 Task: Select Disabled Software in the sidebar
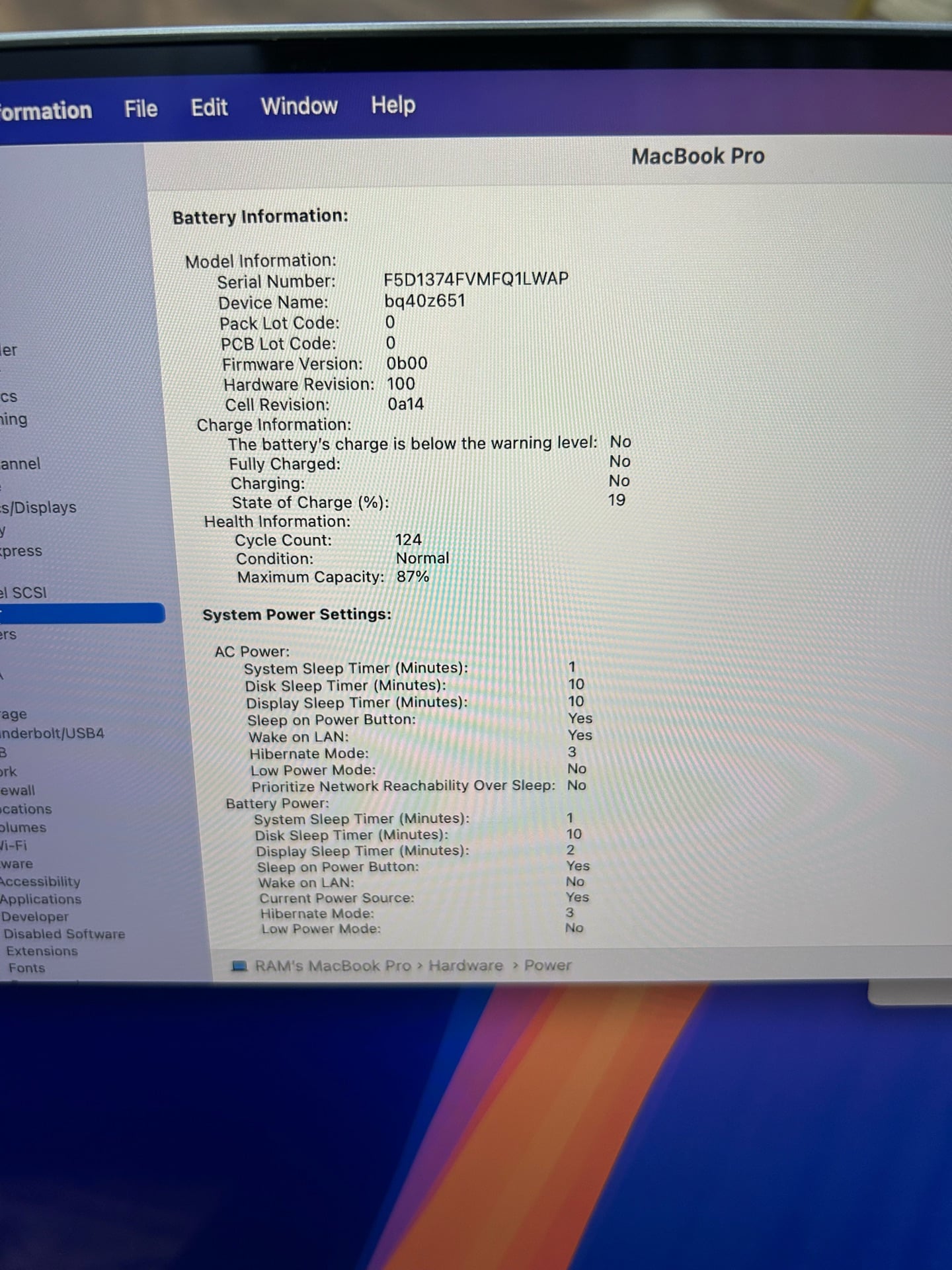[x=64, y=934]
